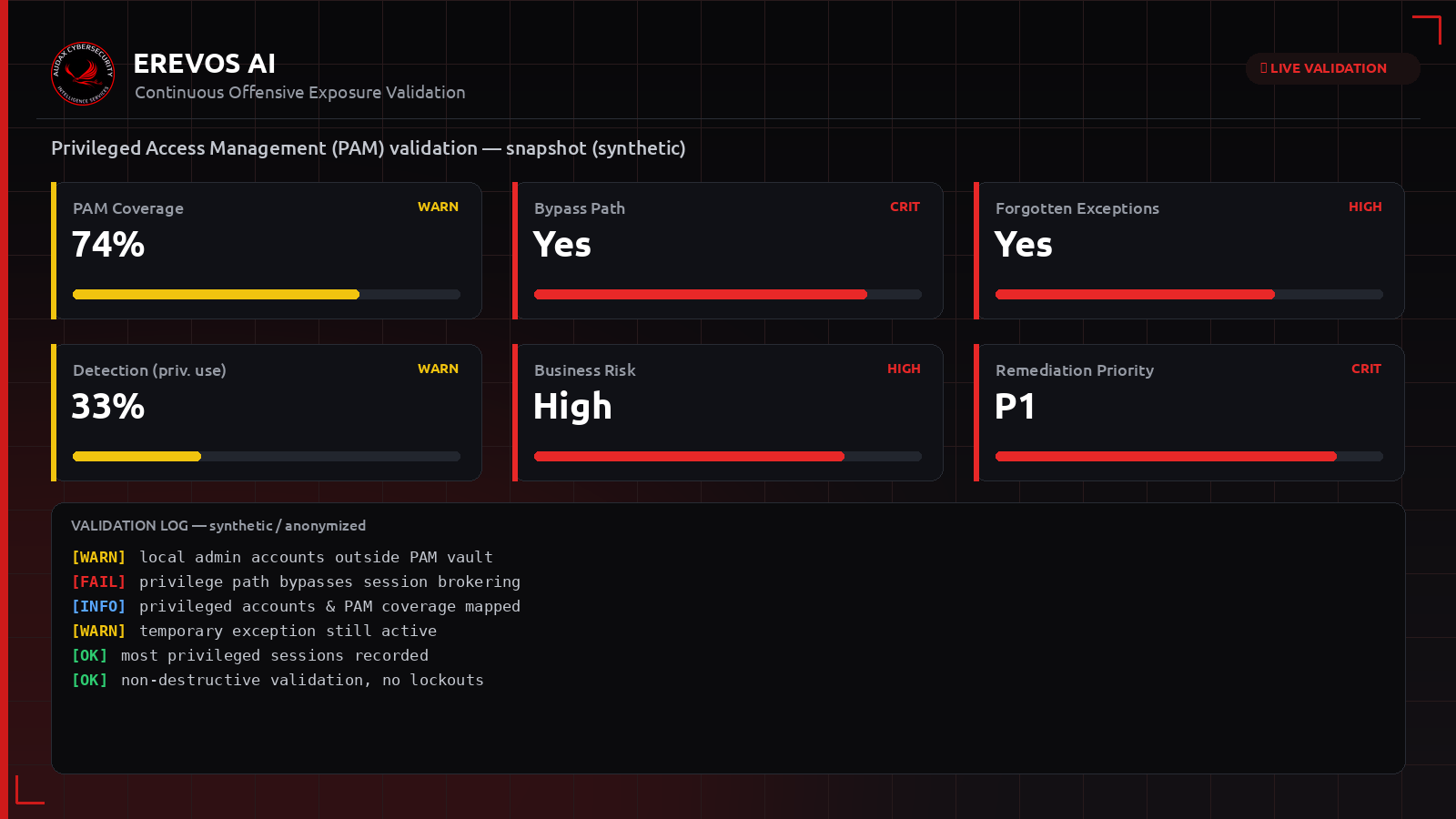Click the High value under Business Risk
Image resolution: width=1456 pixels, height=819 pixels.
[572, 407]
